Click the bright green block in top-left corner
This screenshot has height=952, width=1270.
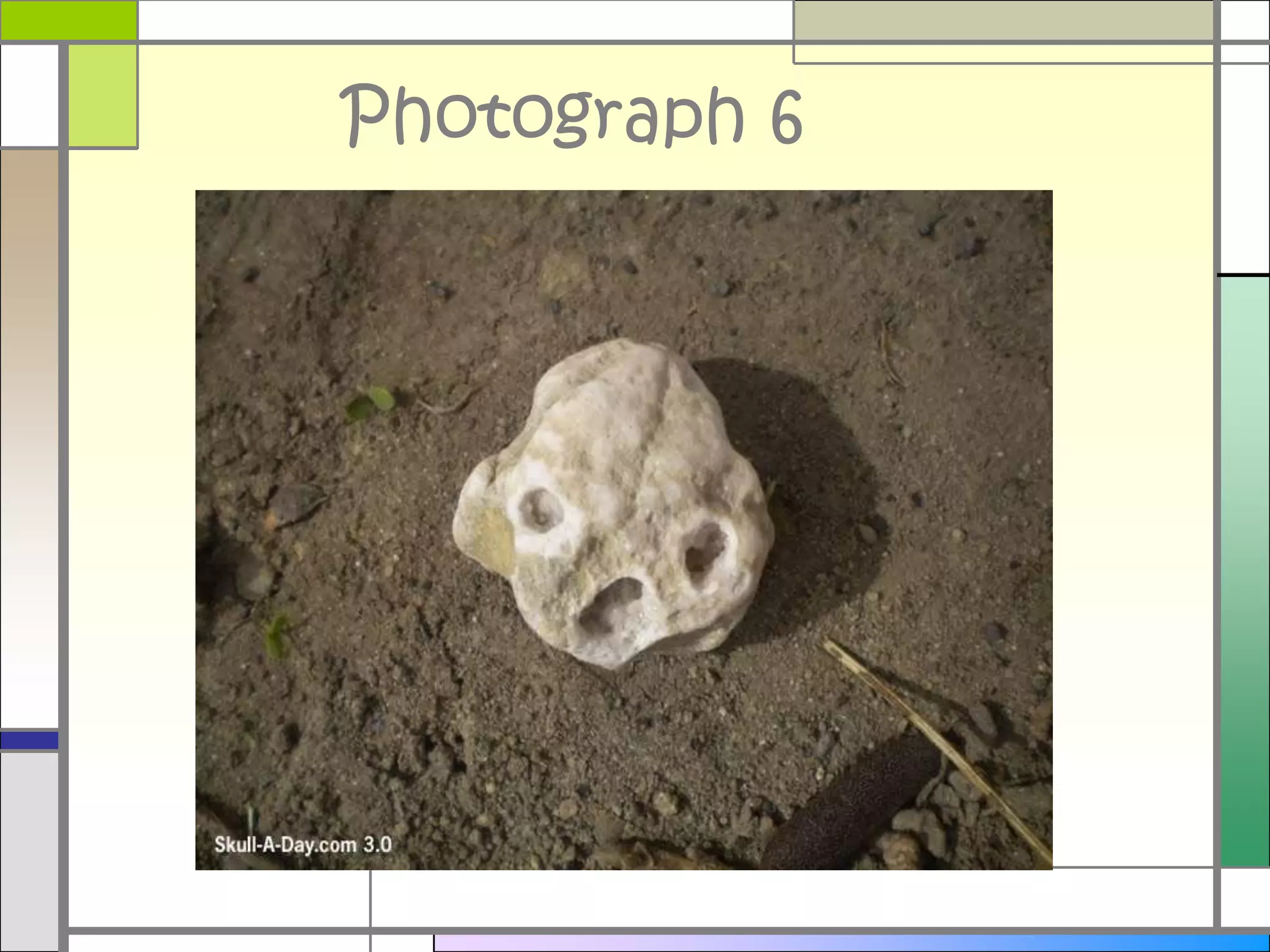[68, 20]
